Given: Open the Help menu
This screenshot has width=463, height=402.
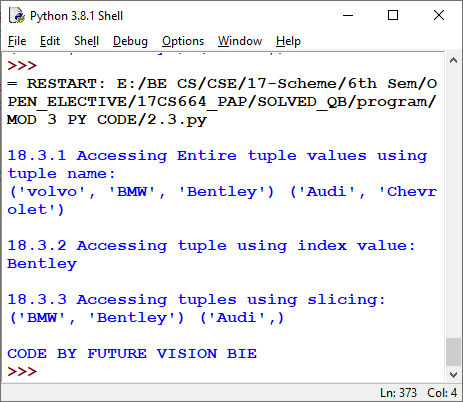Looking at the screenshot, I should coord(288,41).
